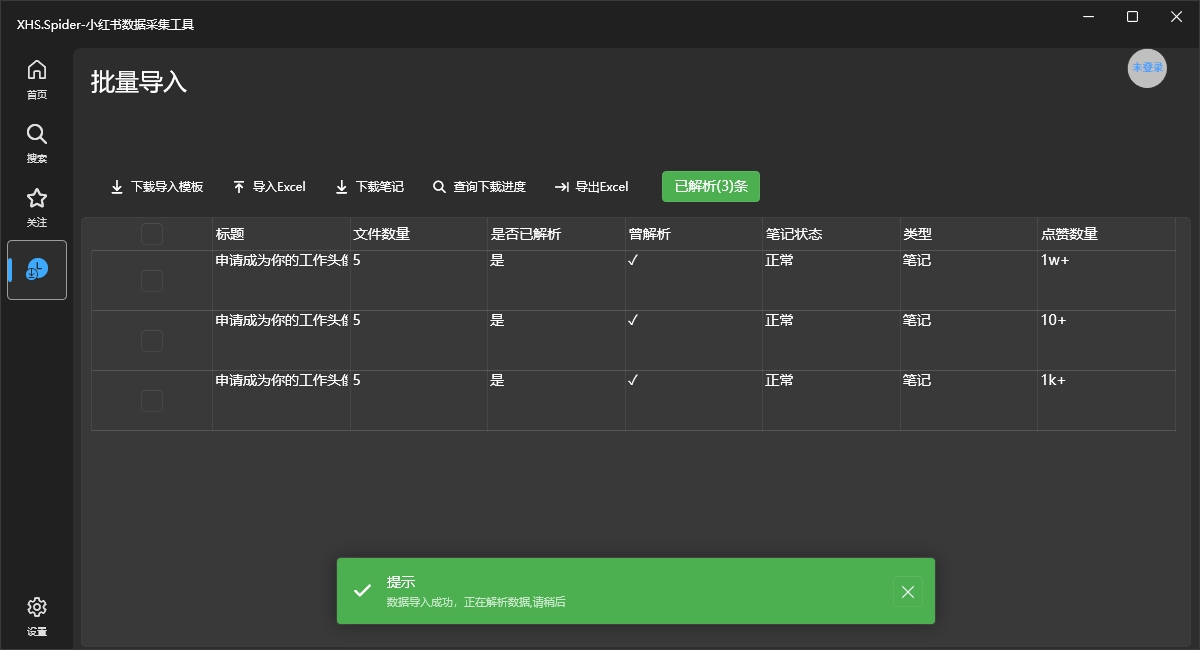Click 曾解析 column header
1200x650 pixels.
click(x=694, y=234)
